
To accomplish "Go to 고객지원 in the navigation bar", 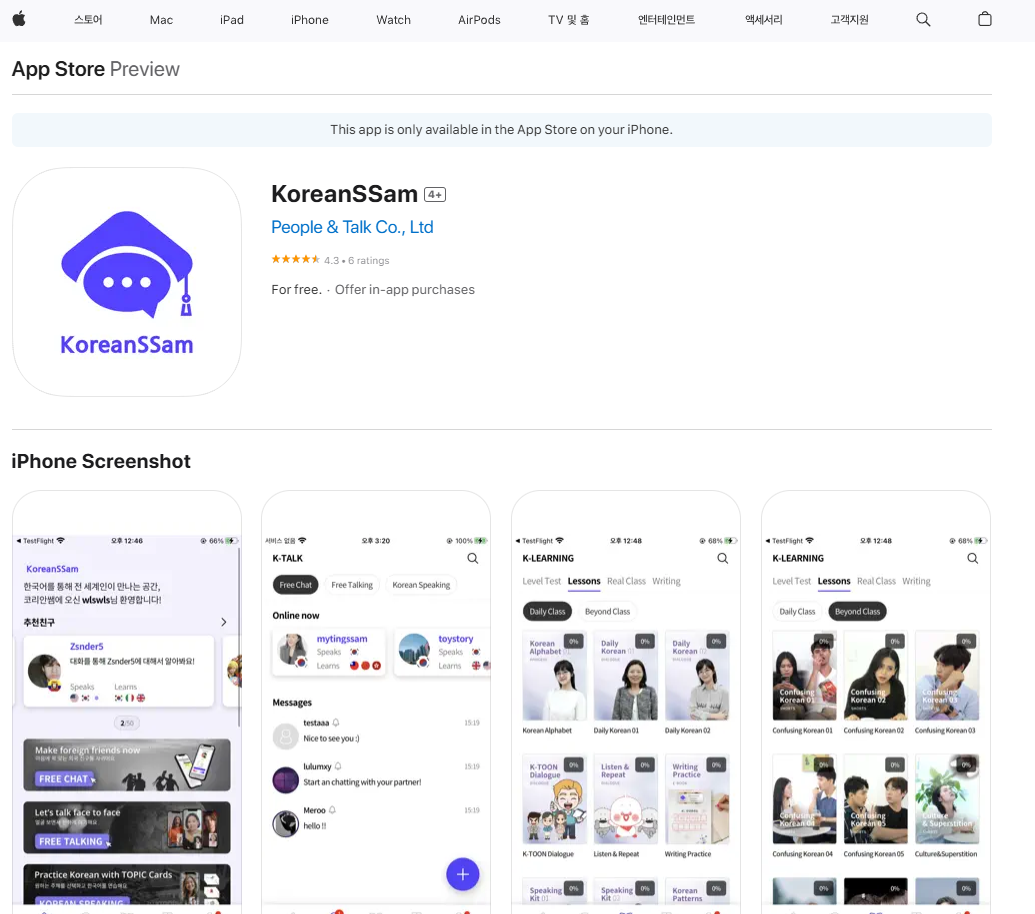I will (850, 20).
